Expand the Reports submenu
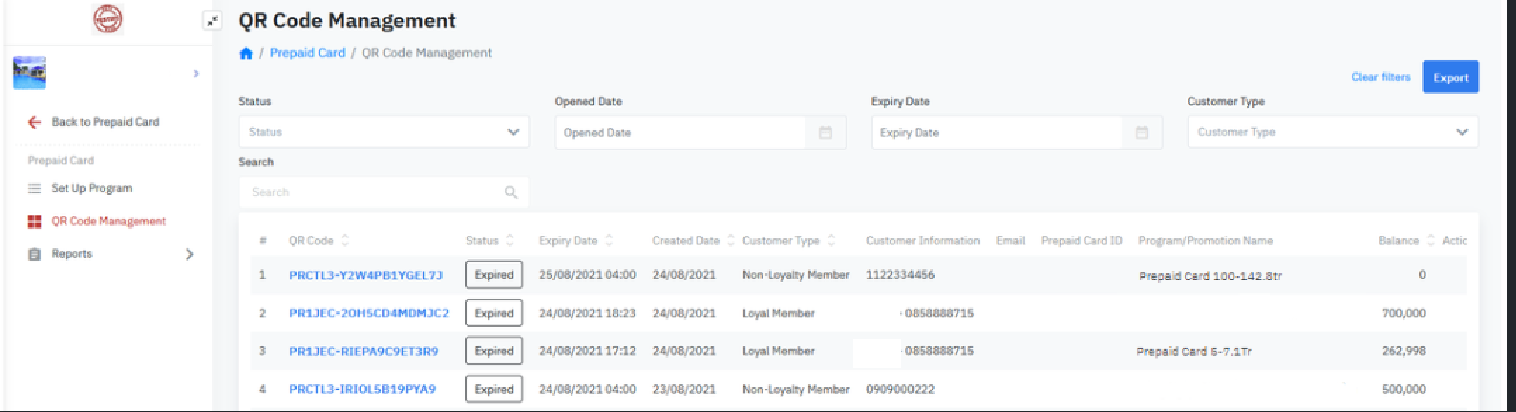 coord(190,255)
